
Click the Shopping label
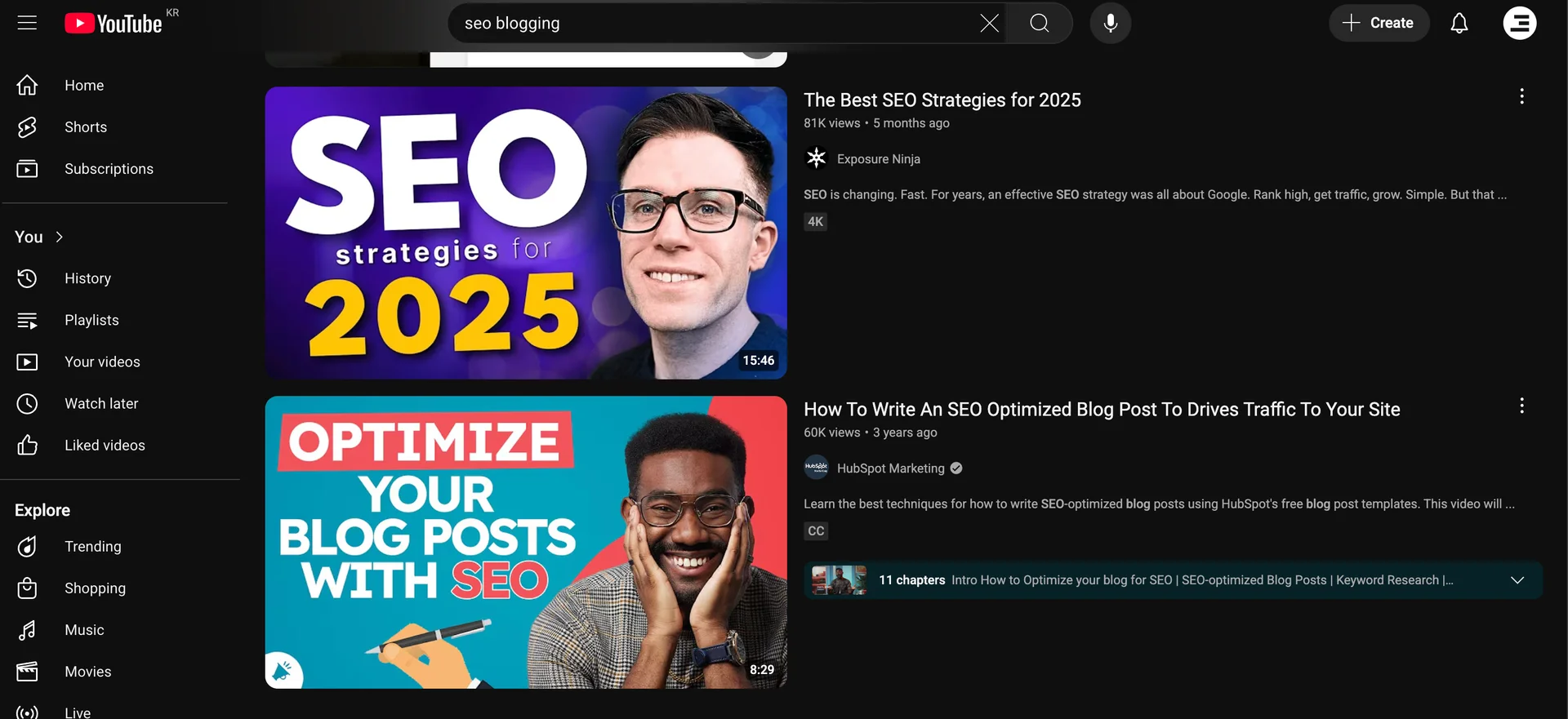pyautogui.click(x=95, y=588)
